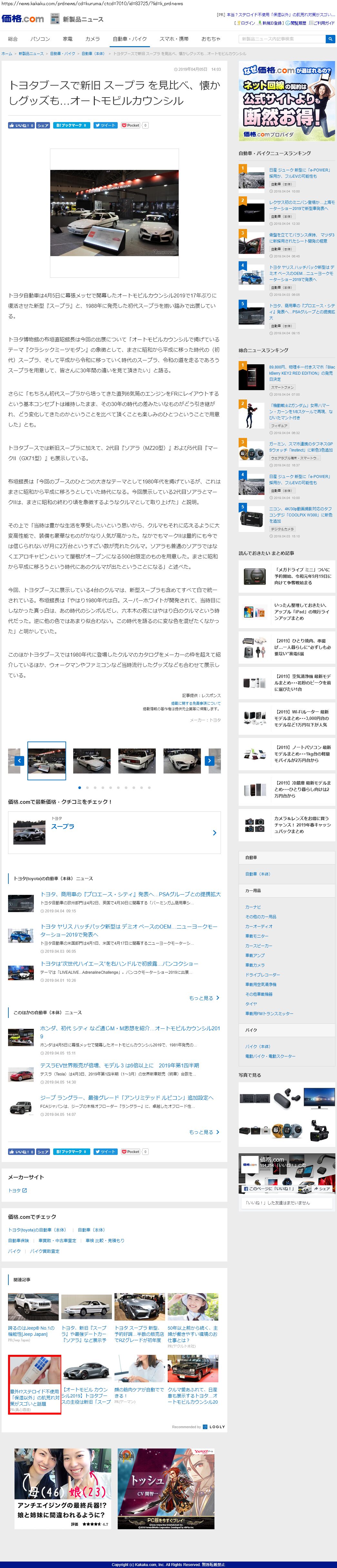The image size is (337, 1568).
Task: Open 新規ID登録 in the header
Action: [271, 23]
